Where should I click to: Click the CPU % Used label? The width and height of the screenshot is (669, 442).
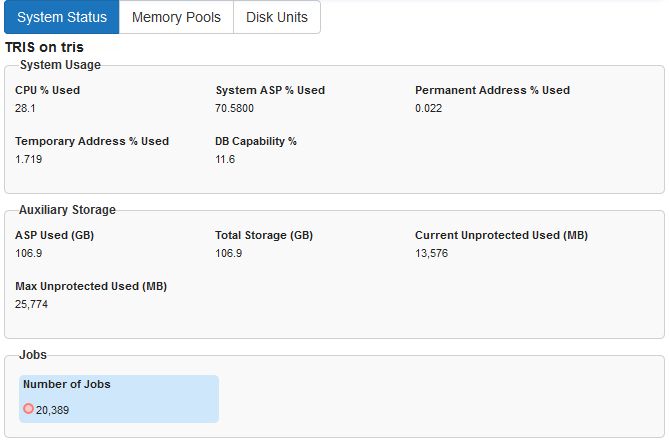(x=47, y=90)
